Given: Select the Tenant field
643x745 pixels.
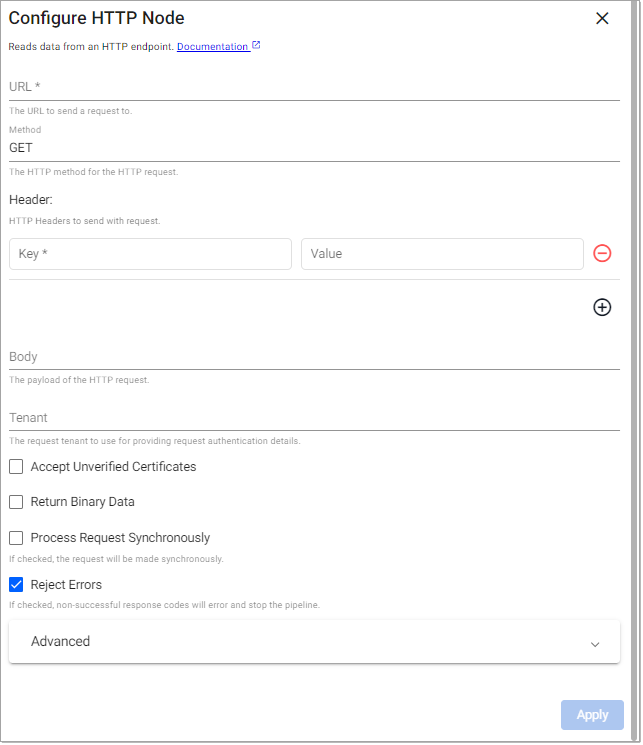Looking at the screenshot, I should (x=314, y=418).
